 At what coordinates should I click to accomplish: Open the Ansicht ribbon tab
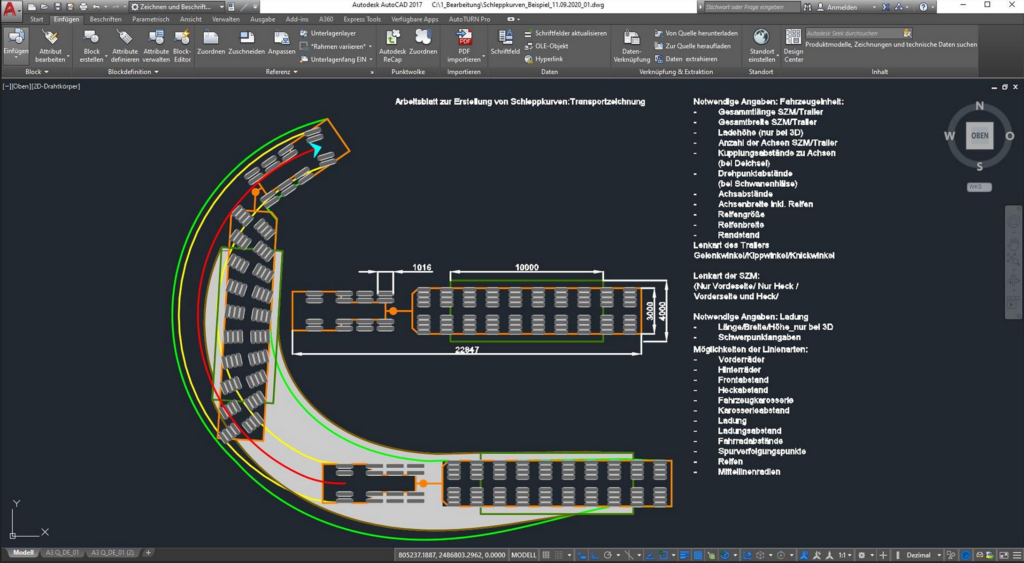click(191, 20)
